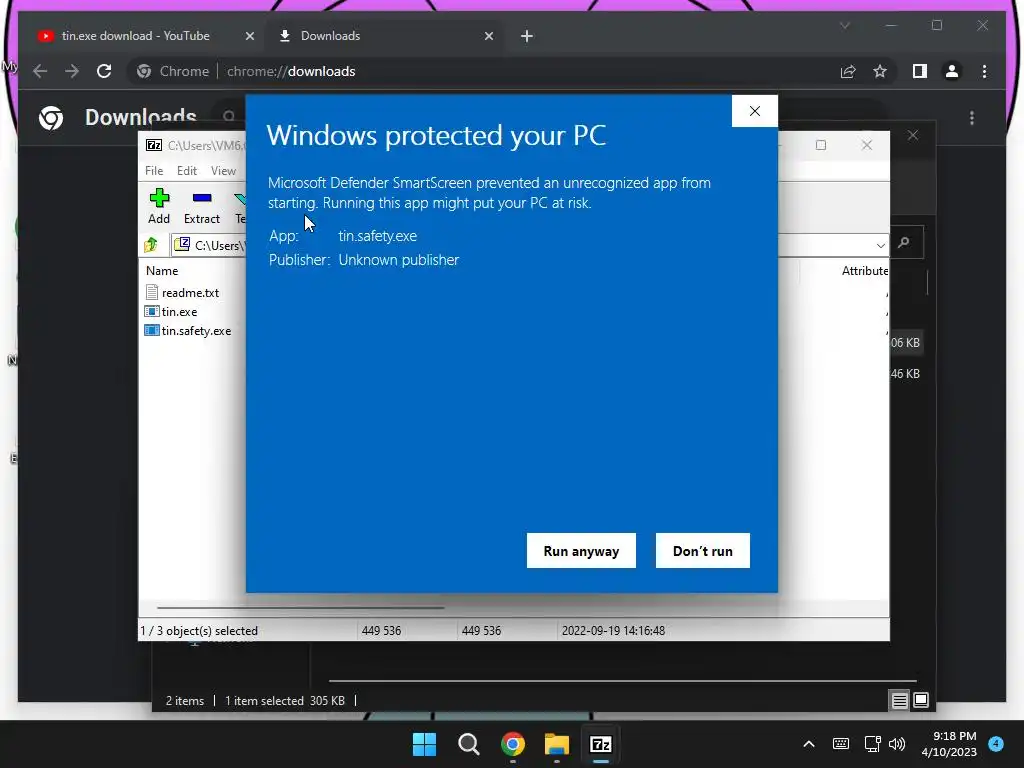Open Chrome from the taskbar
The image size is (1024, 768).
[513, 744]
